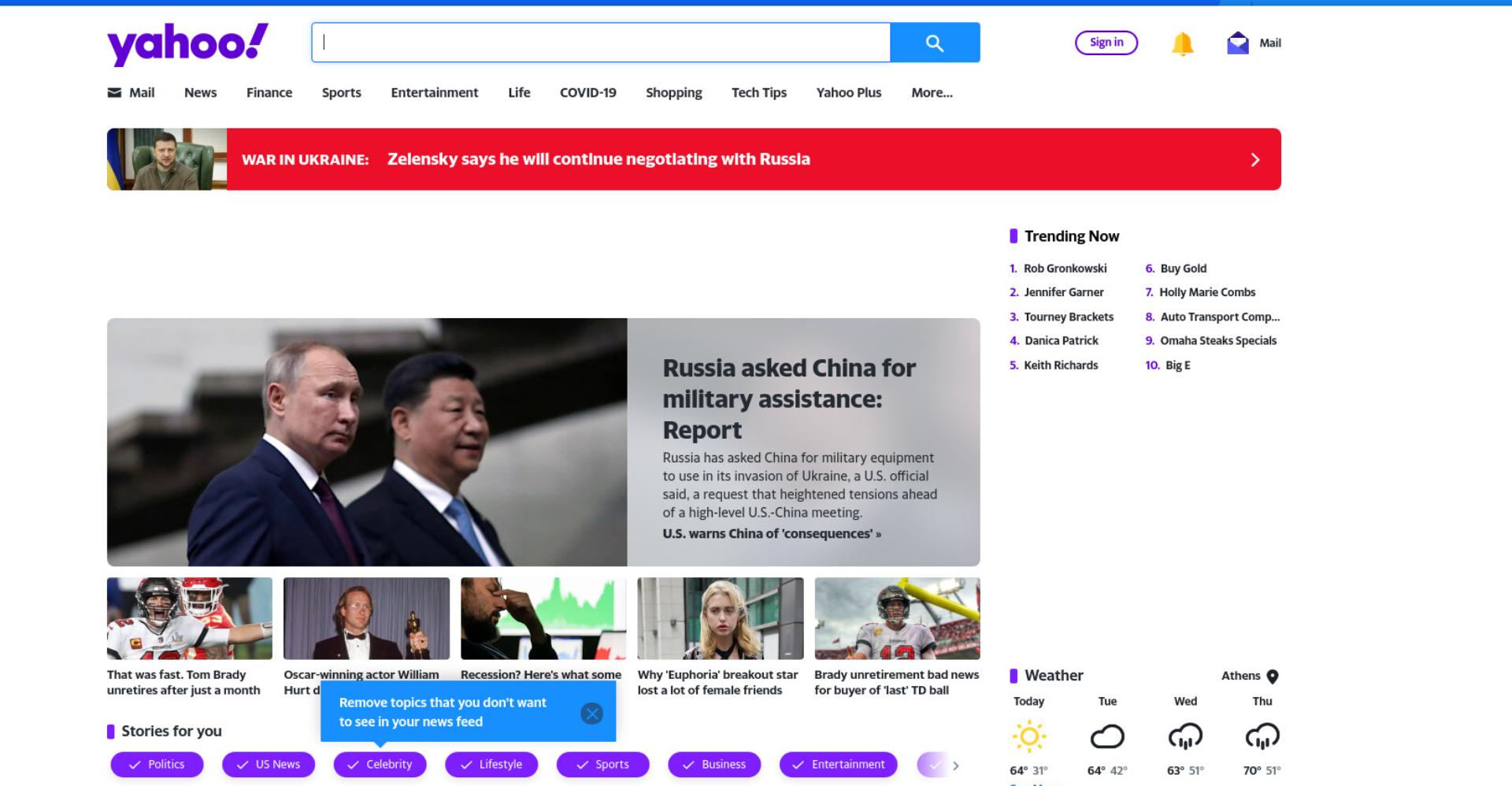Open the Tech Tips navigation item
The image size is (1512, 786).
(759, 93)
